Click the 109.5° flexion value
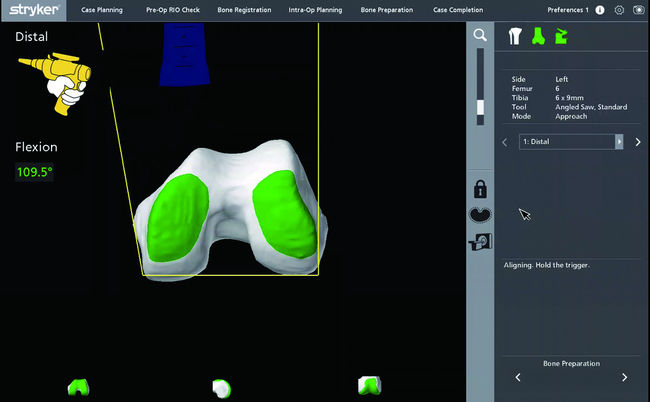 point(35,172)
